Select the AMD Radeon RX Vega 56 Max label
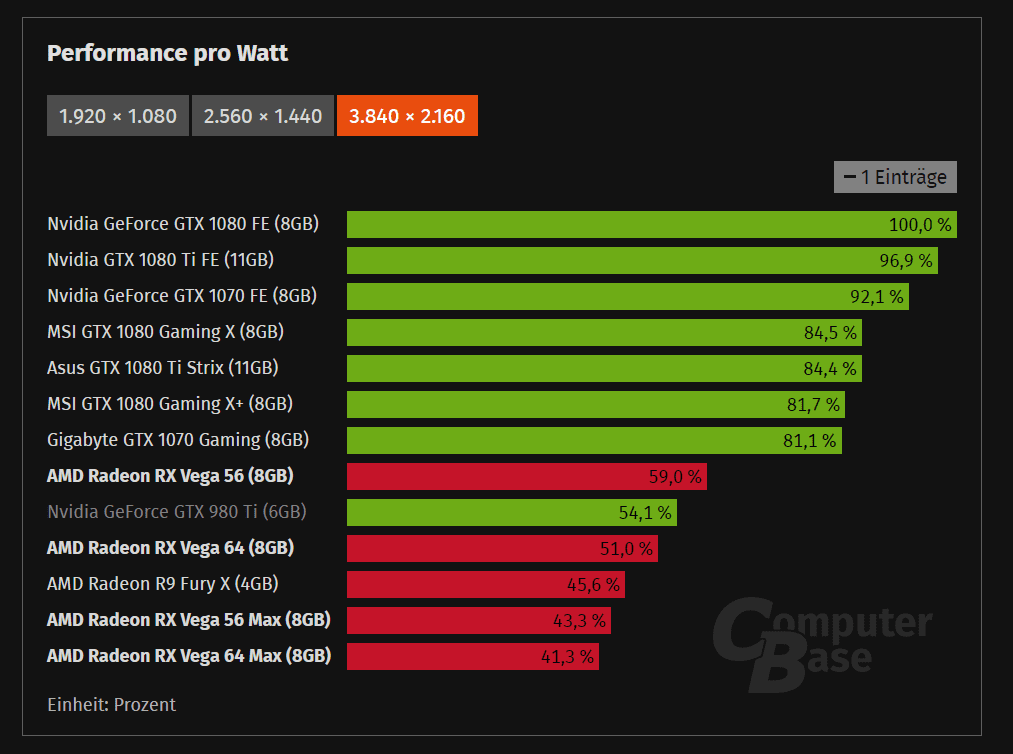This screenshot has height=754, width=1013. (x=189, y=620)
